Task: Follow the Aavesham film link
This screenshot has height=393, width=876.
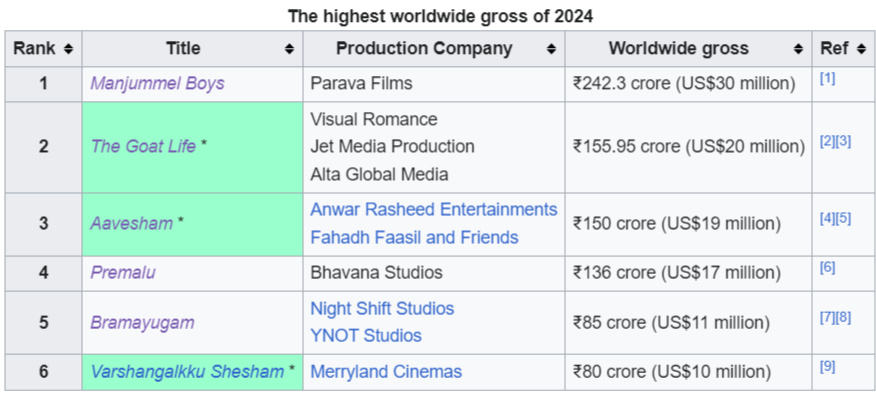Action: coord(131,224)
